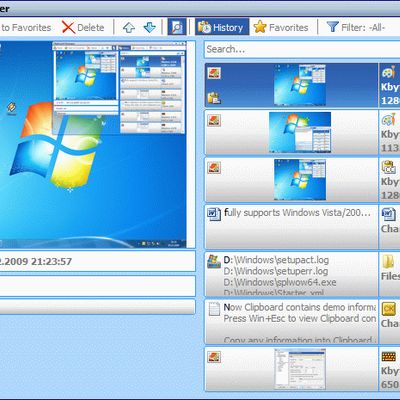
Task: Click the clipboard paste icon in first entry
Action: (214, 98)
